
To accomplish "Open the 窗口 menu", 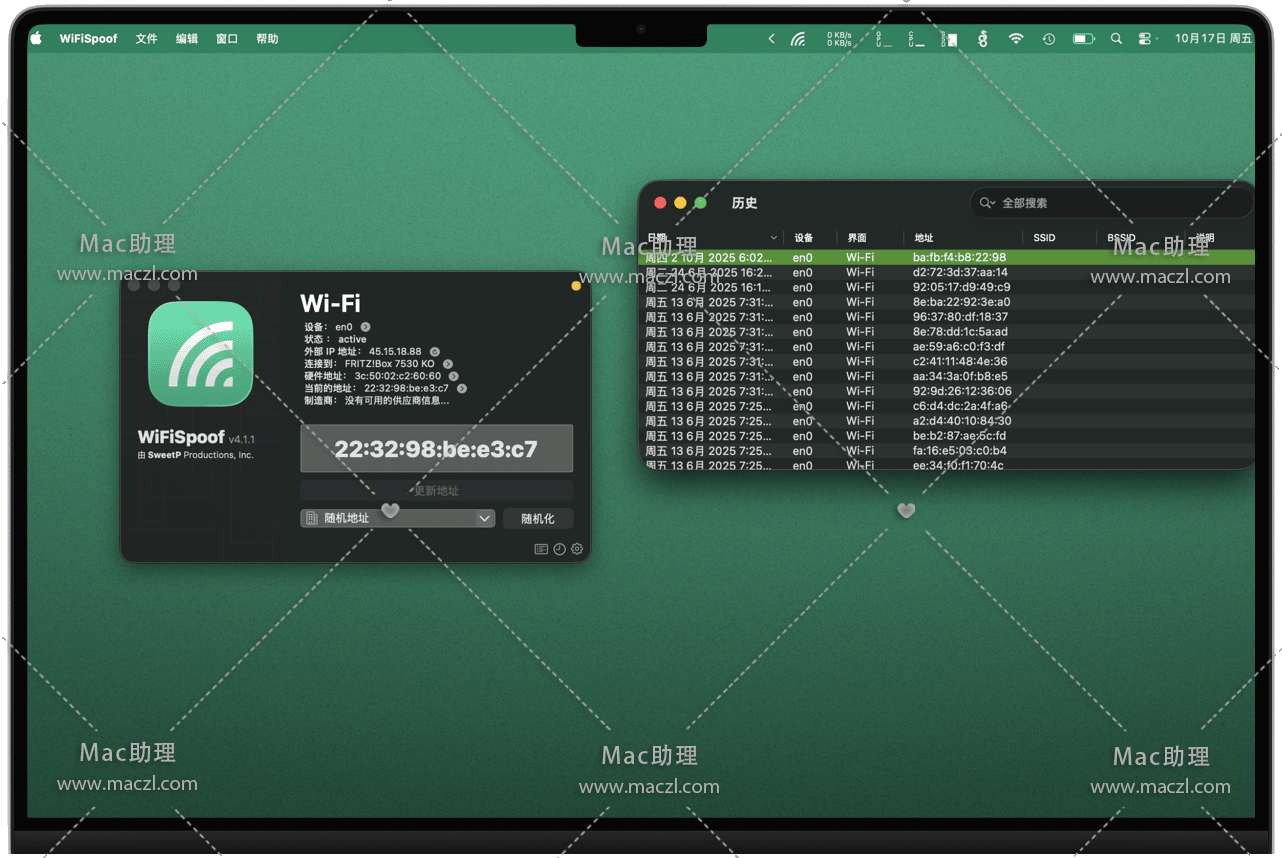I will pos(227,39).
